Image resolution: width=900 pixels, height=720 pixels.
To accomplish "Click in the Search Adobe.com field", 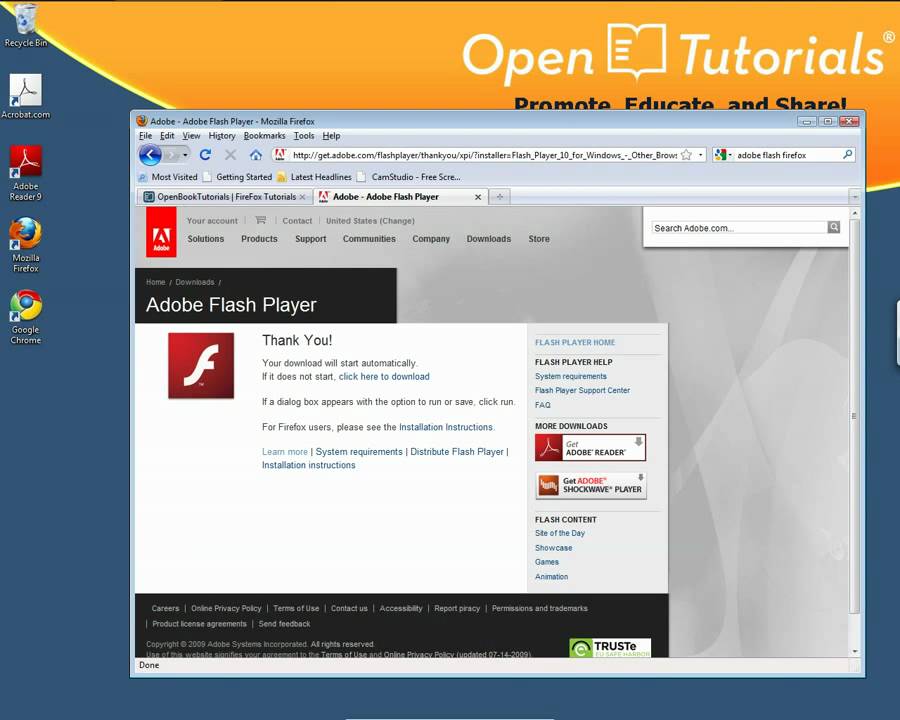I will coord(739,228).
